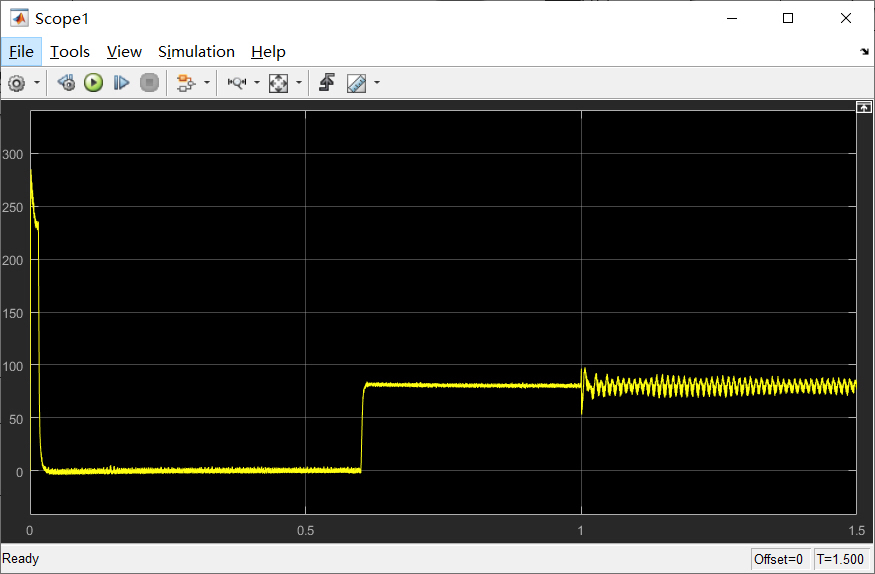Expand the configuration properties dropdown arrow
The width and height of the screenshot is (875, 574).
(37, 83)
